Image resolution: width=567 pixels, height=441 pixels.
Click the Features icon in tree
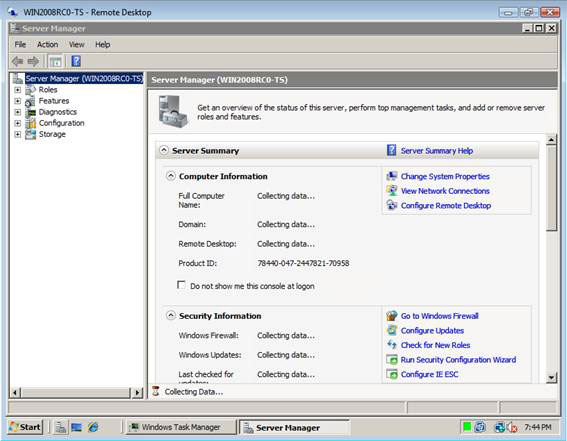(30, 101)
